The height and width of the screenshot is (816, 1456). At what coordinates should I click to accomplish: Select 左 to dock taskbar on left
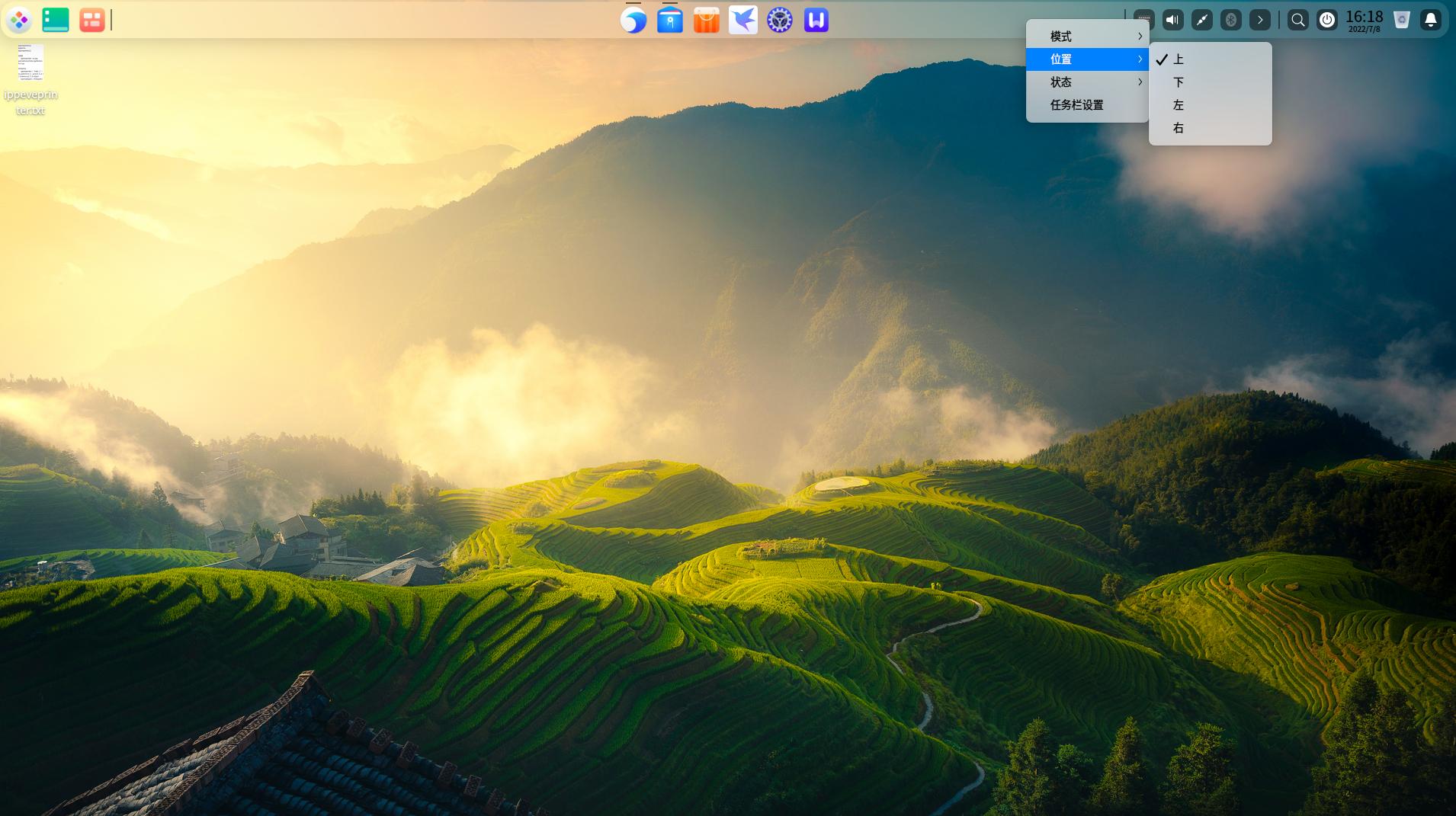tap(1179, 105)
